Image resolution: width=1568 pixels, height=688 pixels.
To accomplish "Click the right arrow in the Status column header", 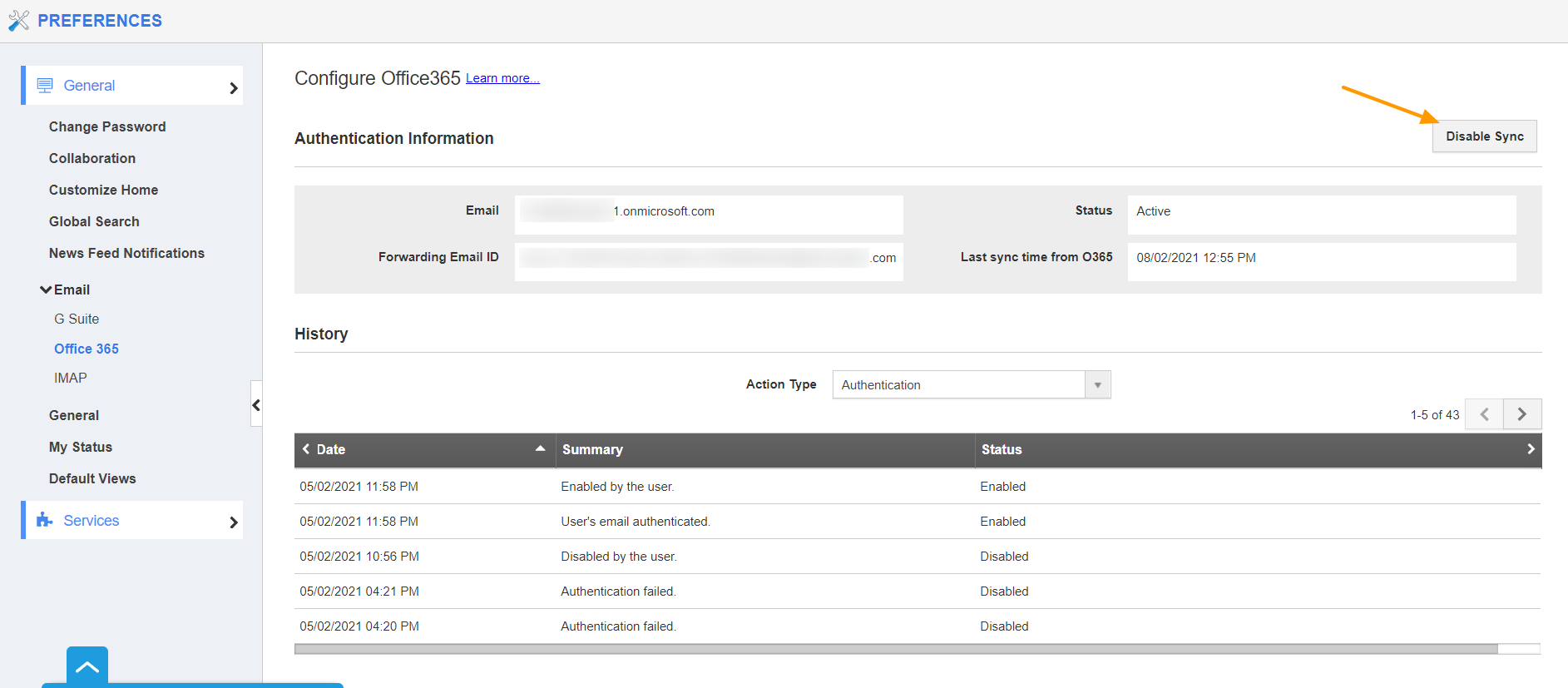I will 1531,449.
